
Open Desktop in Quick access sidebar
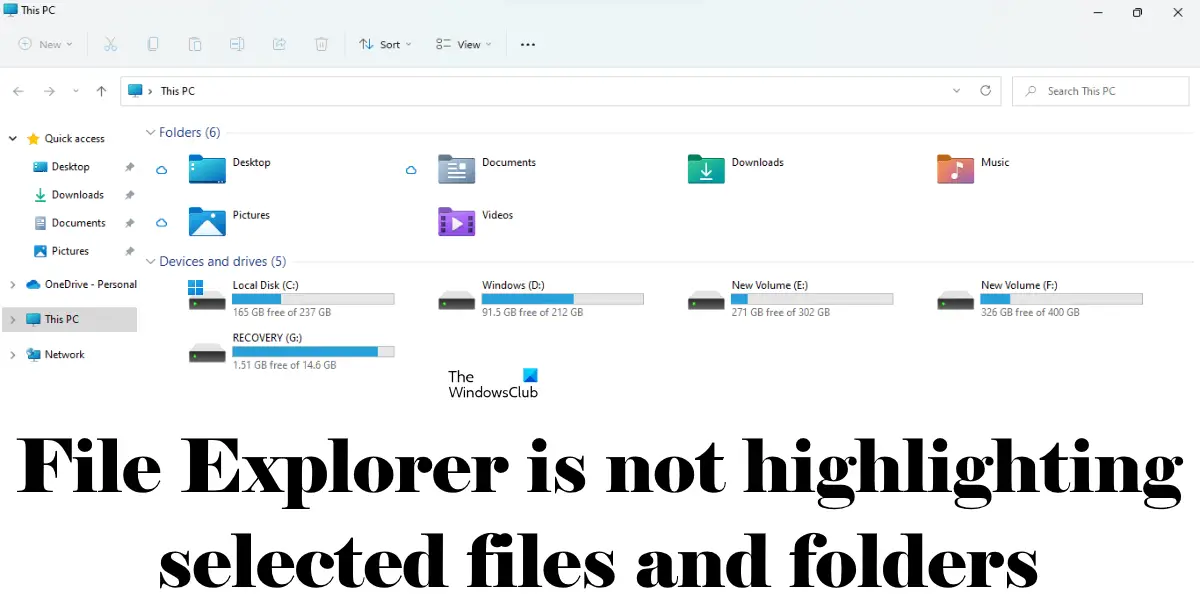(70, 167)
